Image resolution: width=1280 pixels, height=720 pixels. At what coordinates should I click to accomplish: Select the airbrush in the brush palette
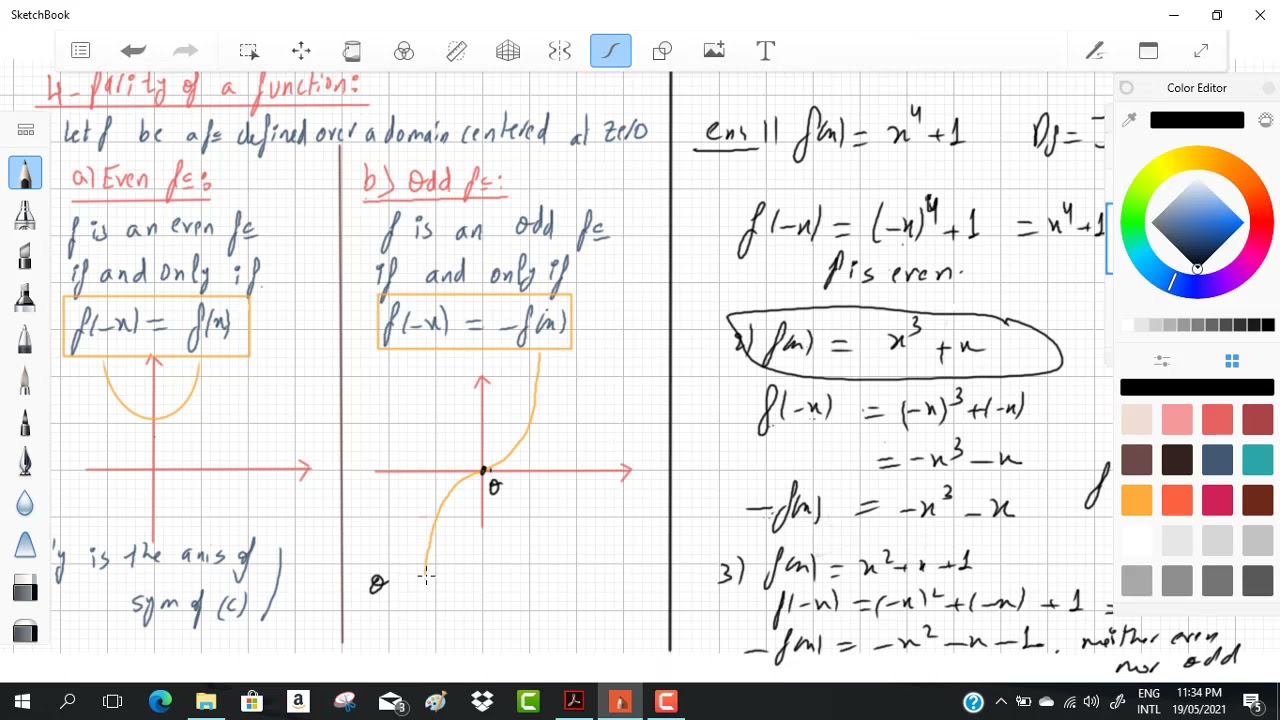click(x=25, y=214)
